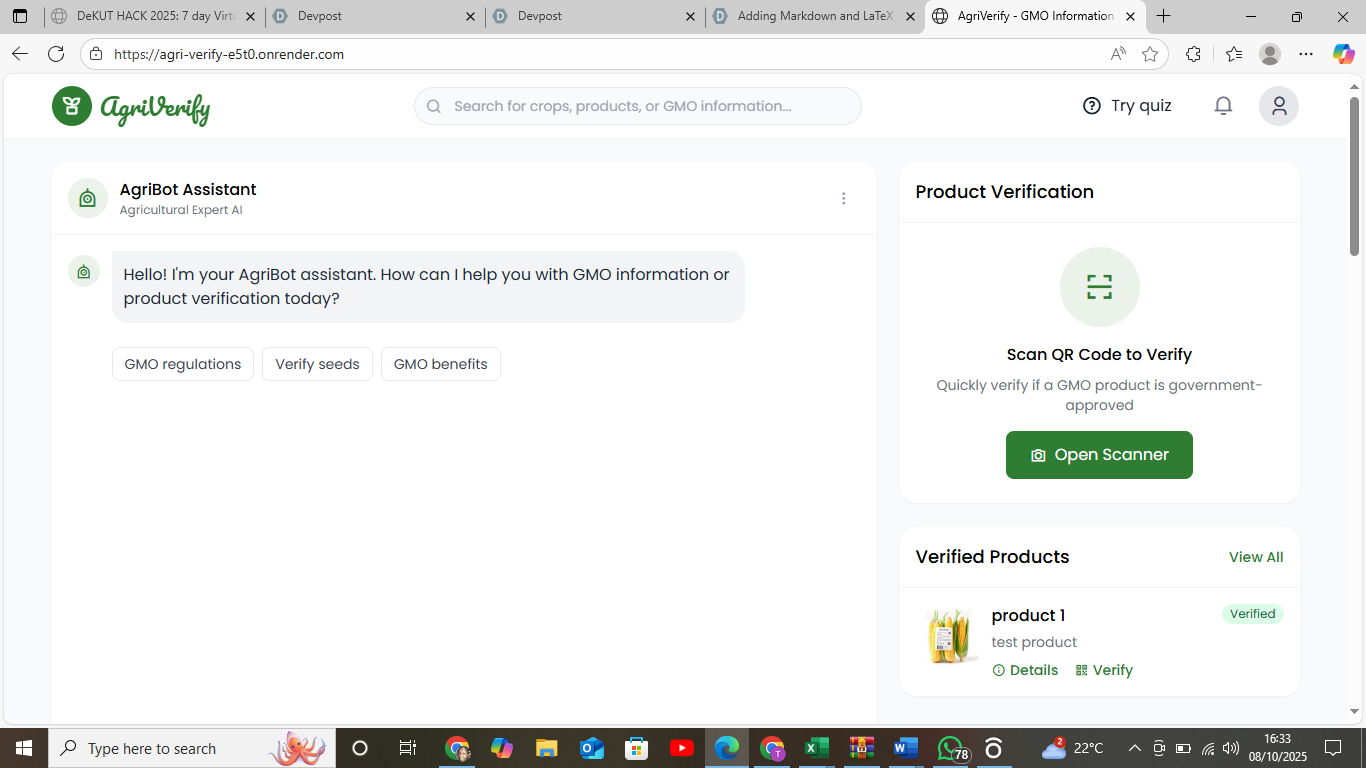This screenshot has height=768, width=1366.
Task: Click the QR scan frame icon
Action: (x=1100, y=287)
